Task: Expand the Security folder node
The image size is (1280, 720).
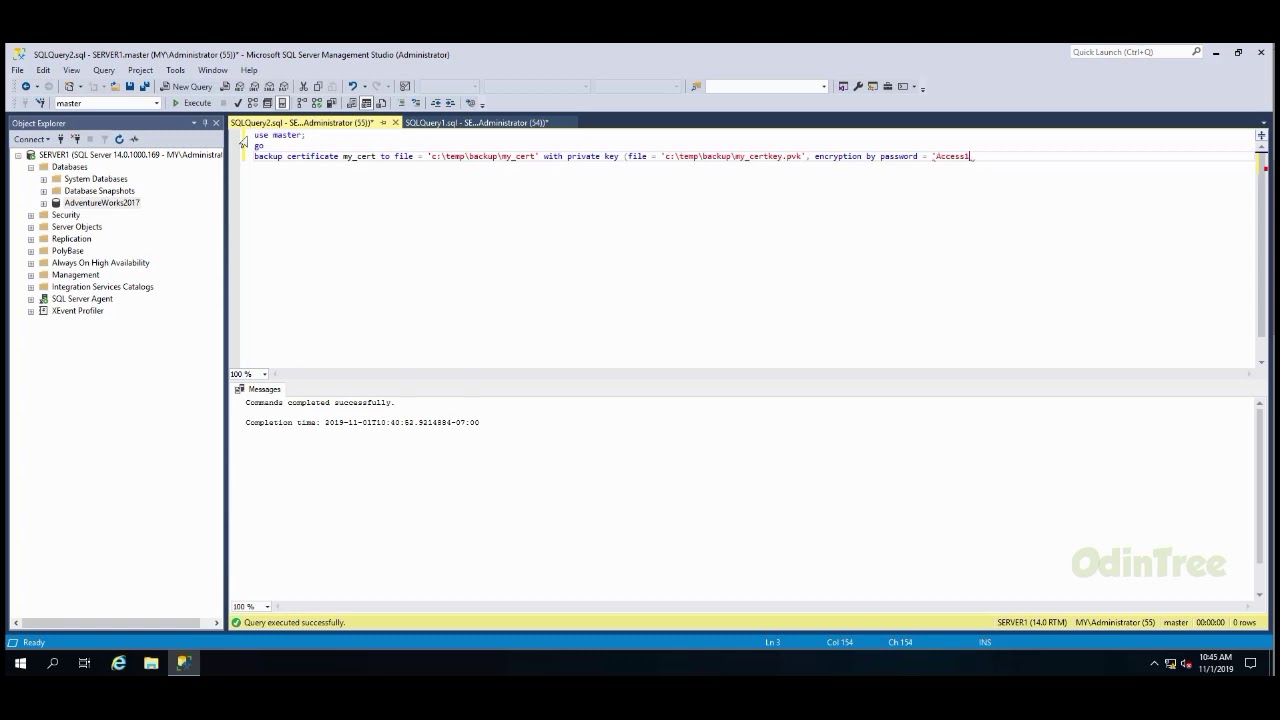Action: (x=31, y=215)
